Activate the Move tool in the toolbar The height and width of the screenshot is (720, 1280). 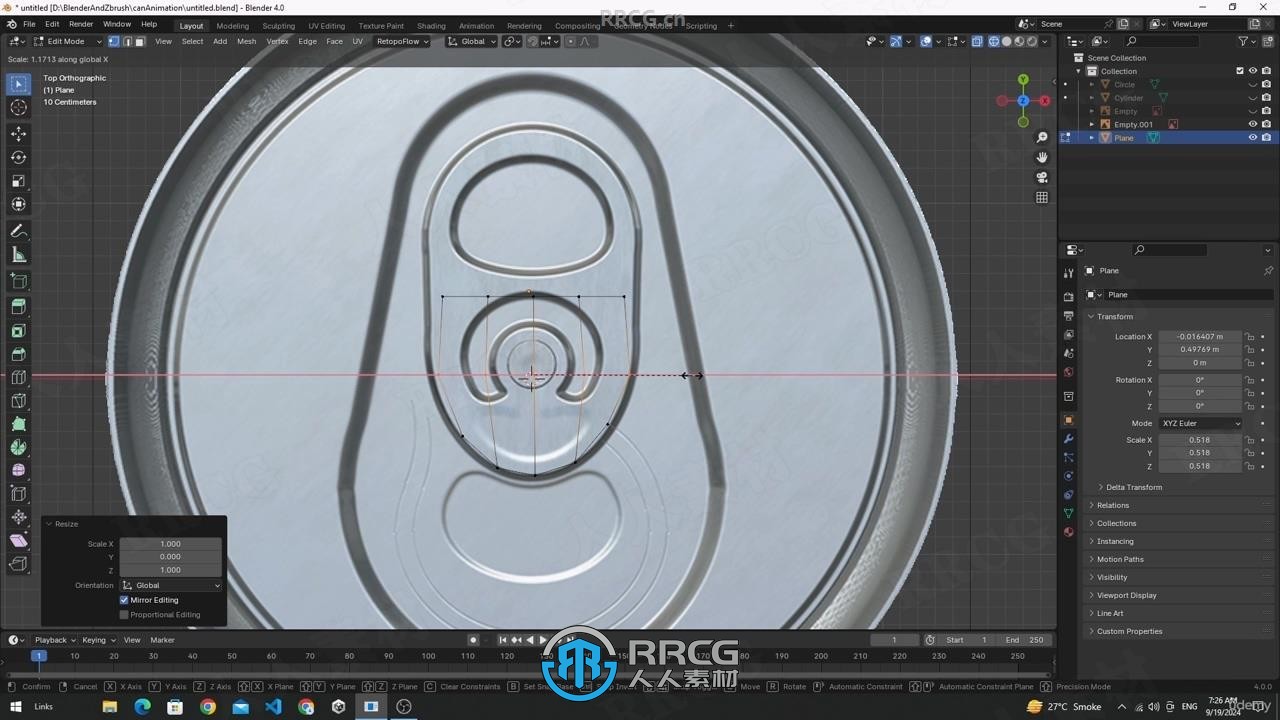(18, 134)
